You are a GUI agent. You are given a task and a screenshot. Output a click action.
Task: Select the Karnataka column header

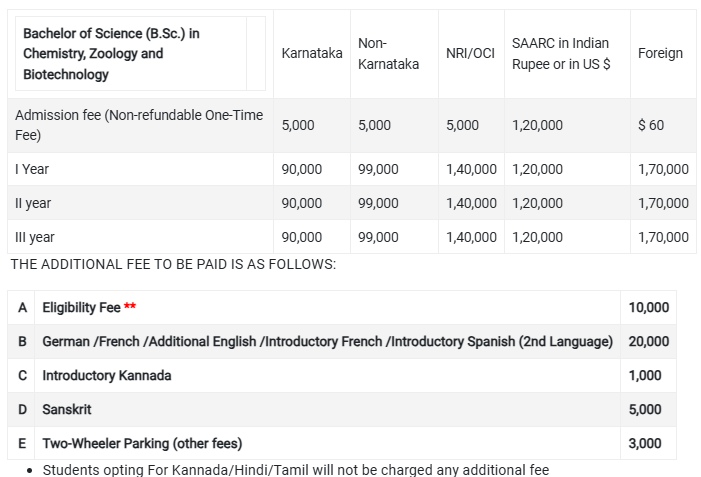tap(312, 53)
